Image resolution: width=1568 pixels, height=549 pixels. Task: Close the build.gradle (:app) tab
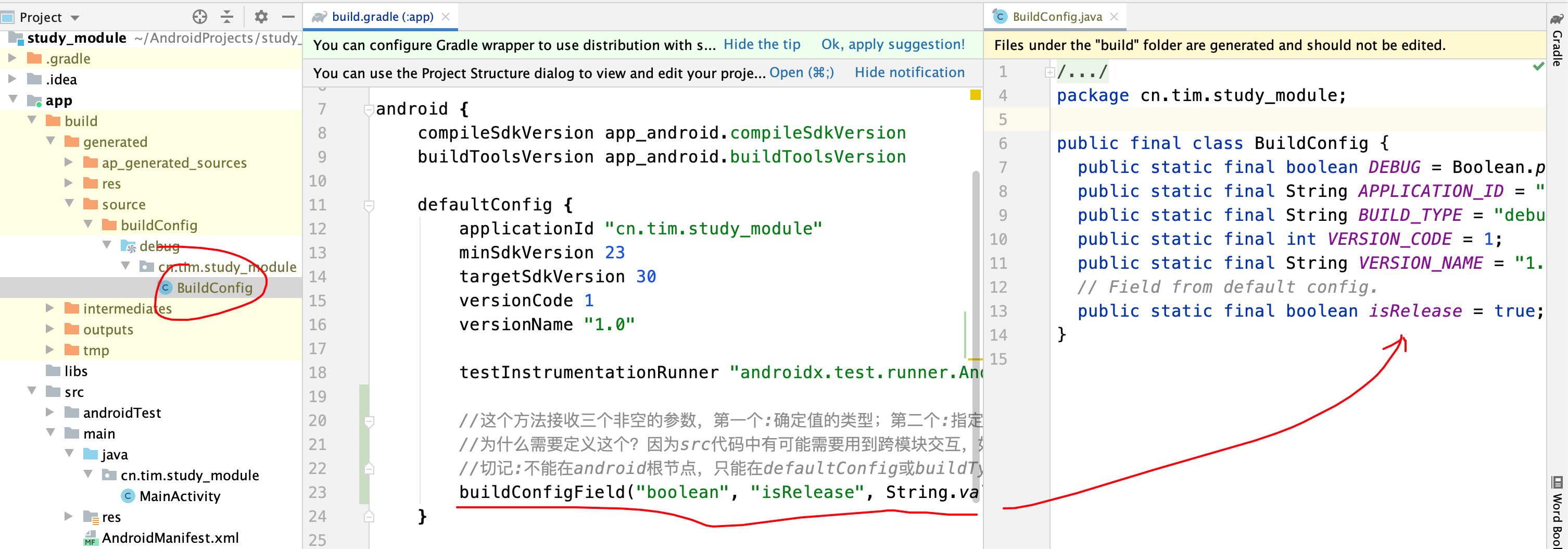point(446,17)
